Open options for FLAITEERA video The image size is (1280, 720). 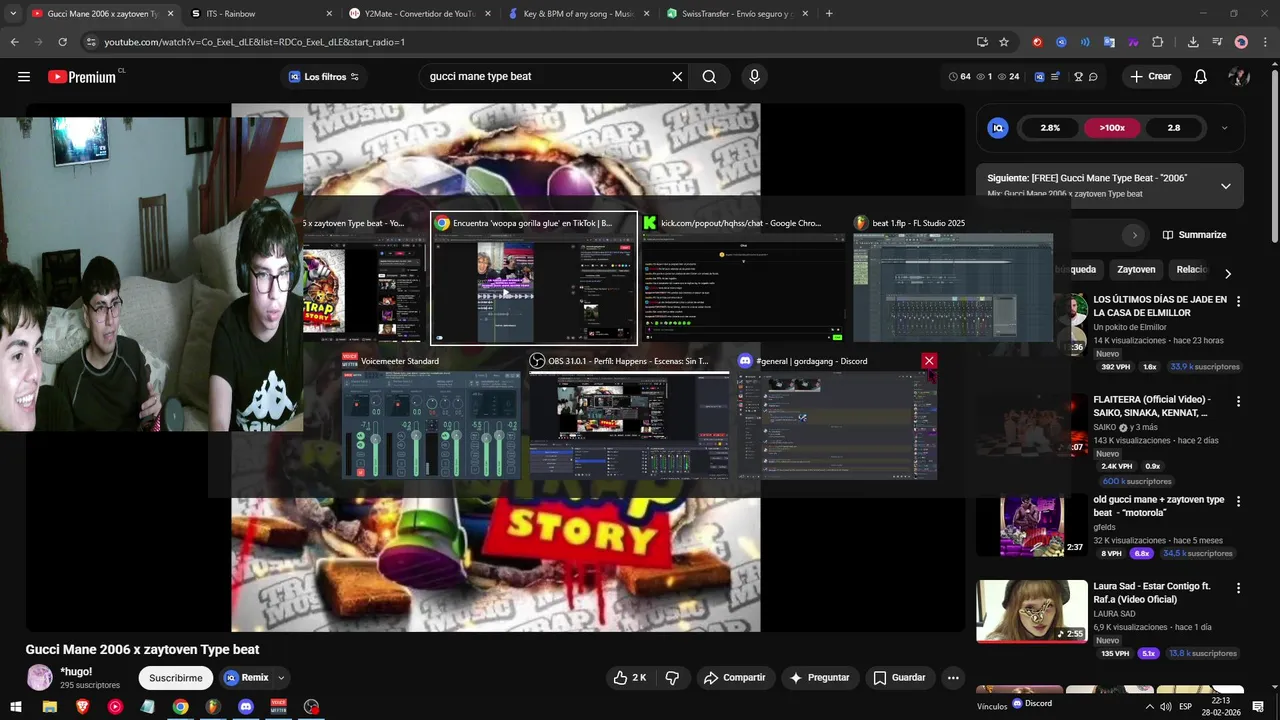click(1238, 401)
